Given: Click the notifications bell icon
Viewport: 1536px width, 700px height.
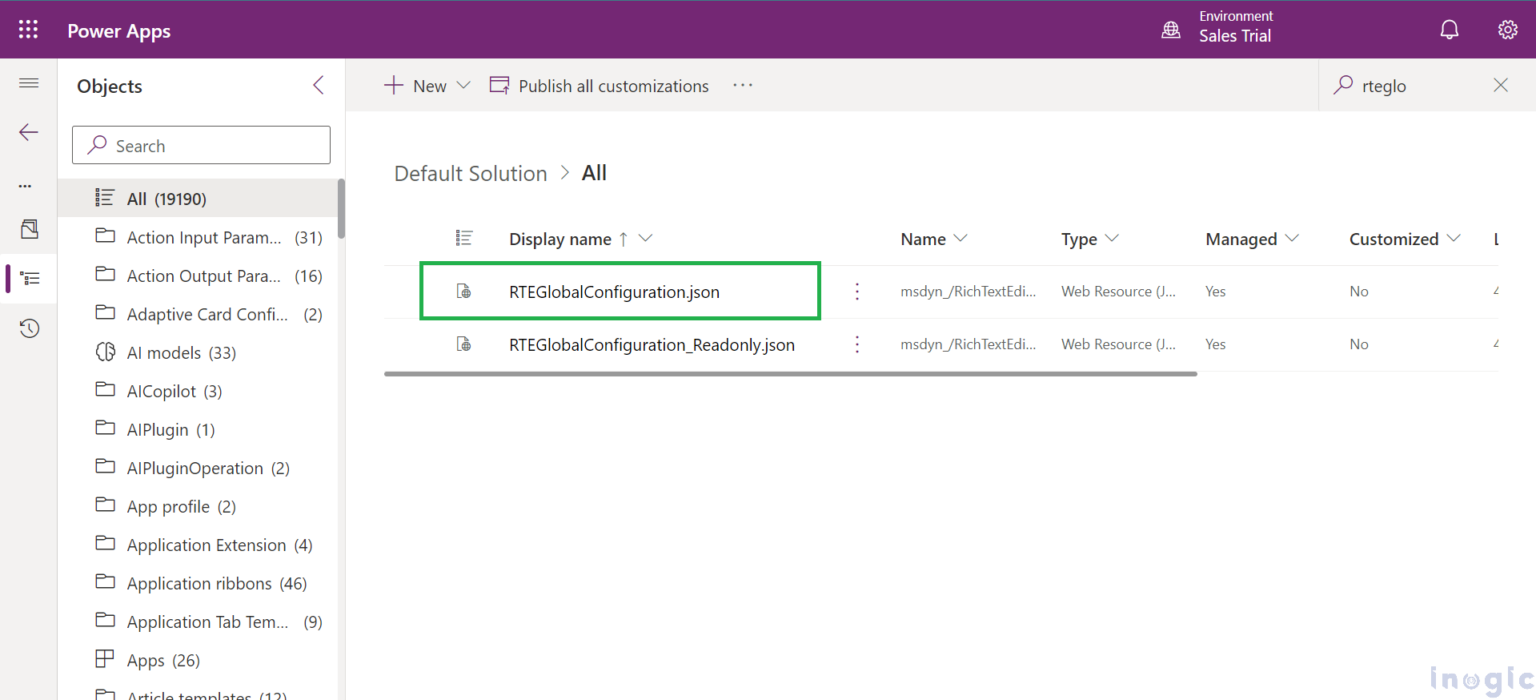Looking at the screenshot, I should point(1449,29).
